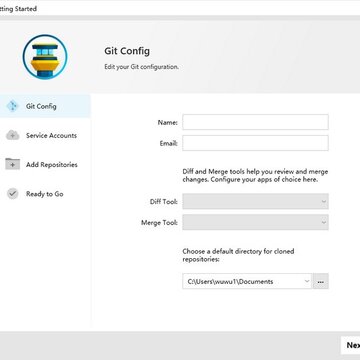Open the Diff Tool dropdown
Image resolution: width=360 pixels, height=360 pixels.
255,201
